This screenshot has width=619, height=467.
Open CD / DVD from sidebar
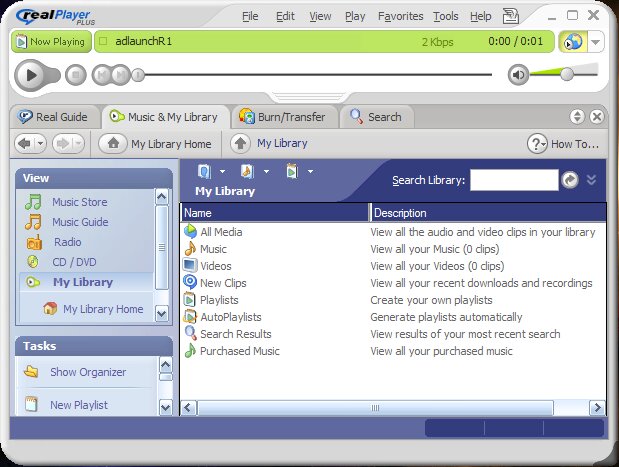[34, 262]
